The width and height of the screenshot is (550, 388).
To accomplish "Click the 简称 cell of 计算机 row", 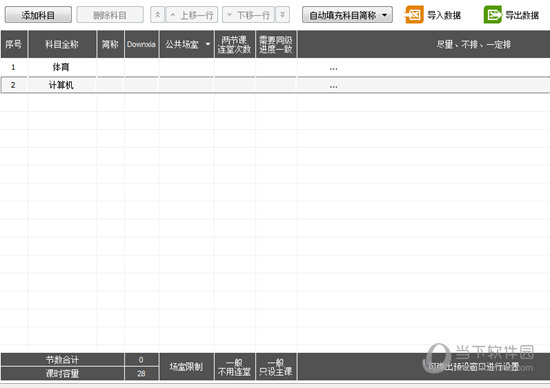I will [110, 85].
